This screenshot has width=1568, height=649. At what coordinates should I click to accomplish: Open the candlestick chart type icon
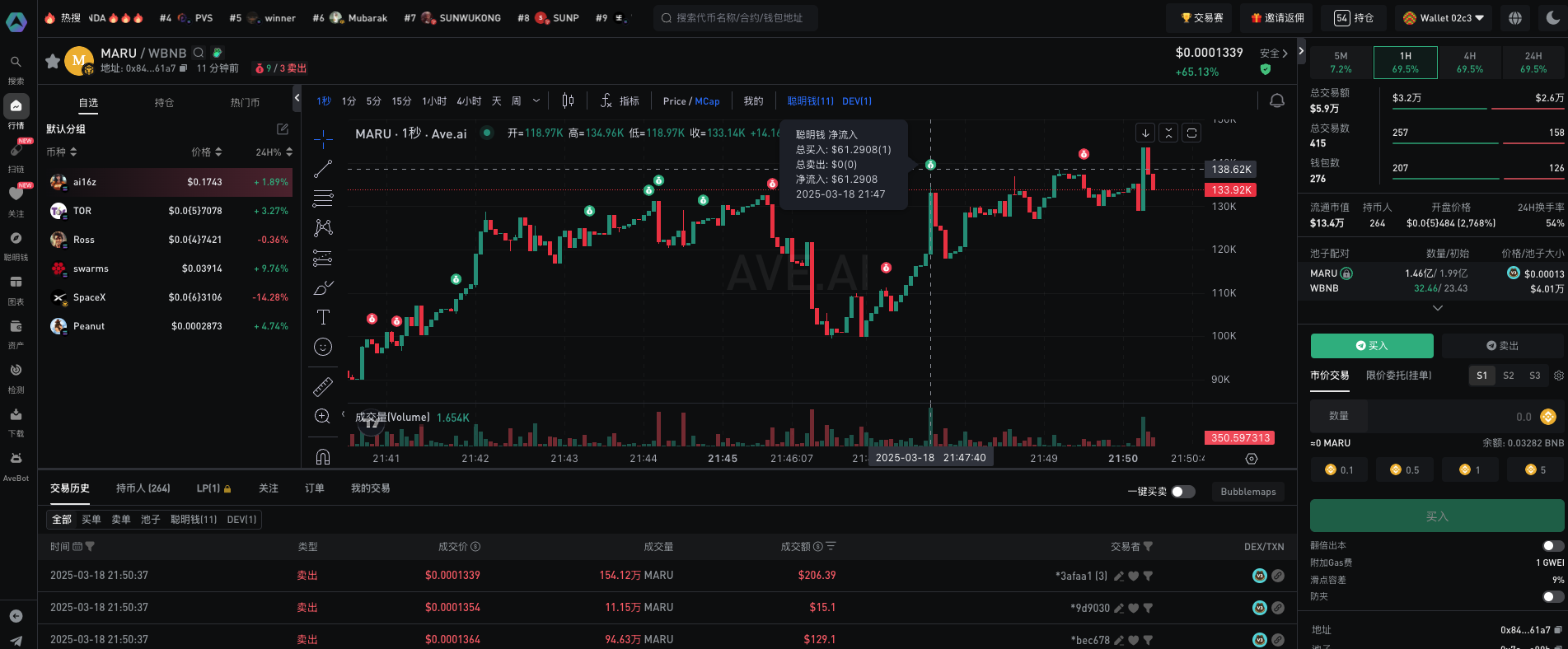point(568,100)
